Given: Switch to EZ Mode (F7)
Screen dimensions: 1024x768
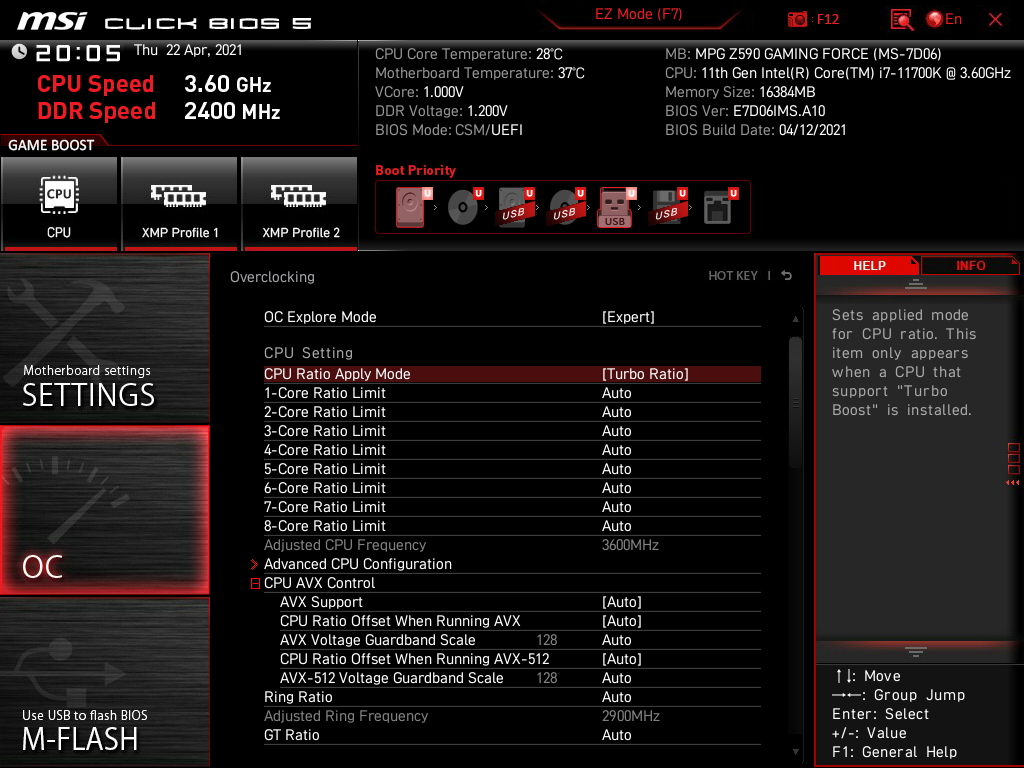Looking at the screenshot, I should coord(638,14).
